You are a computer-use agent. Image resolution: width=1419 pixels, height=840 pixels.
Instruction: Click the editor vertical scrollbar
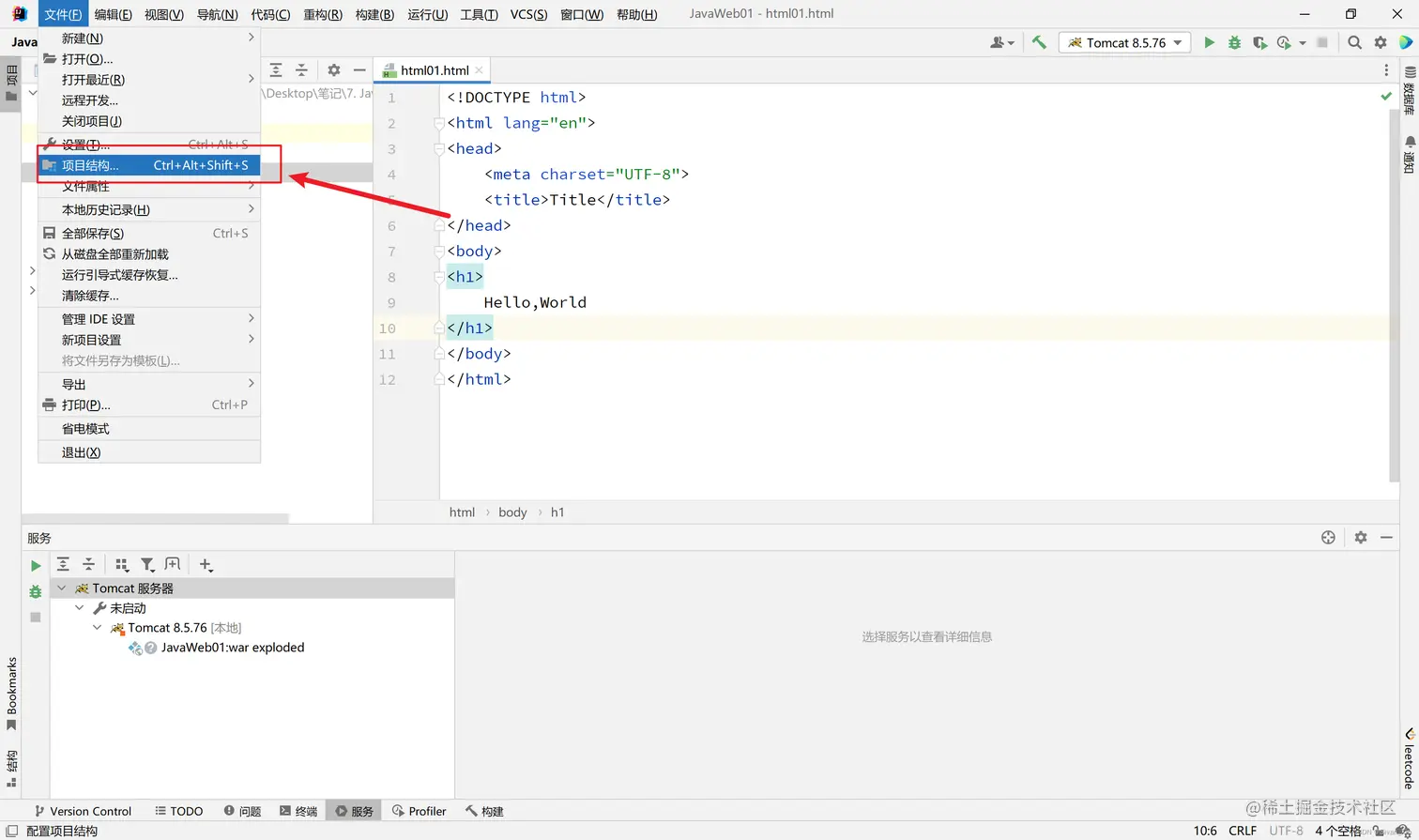(x=1394, y=297)
